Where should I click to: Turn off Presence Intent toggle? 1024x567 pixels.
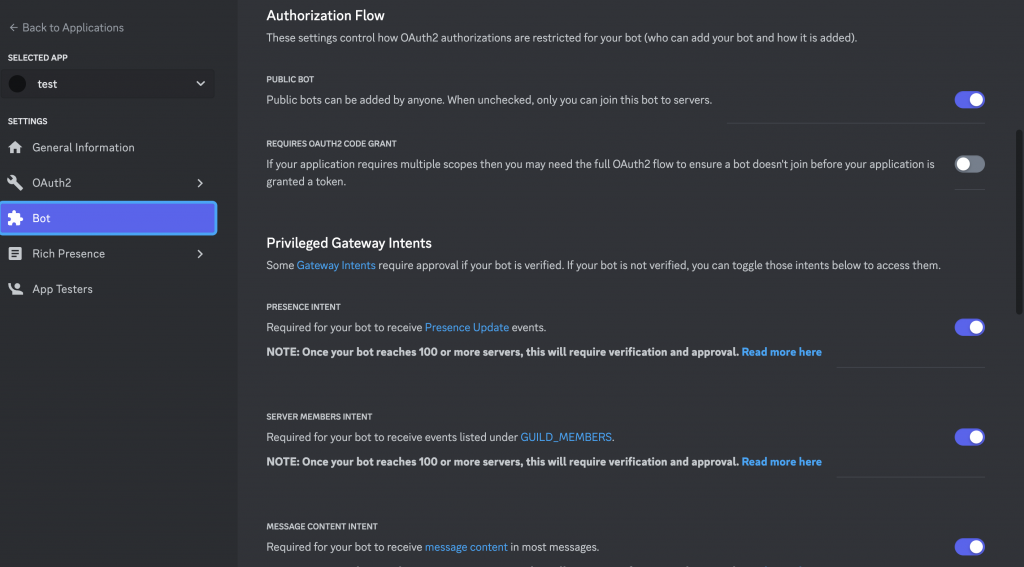click(x=969, y=327)
